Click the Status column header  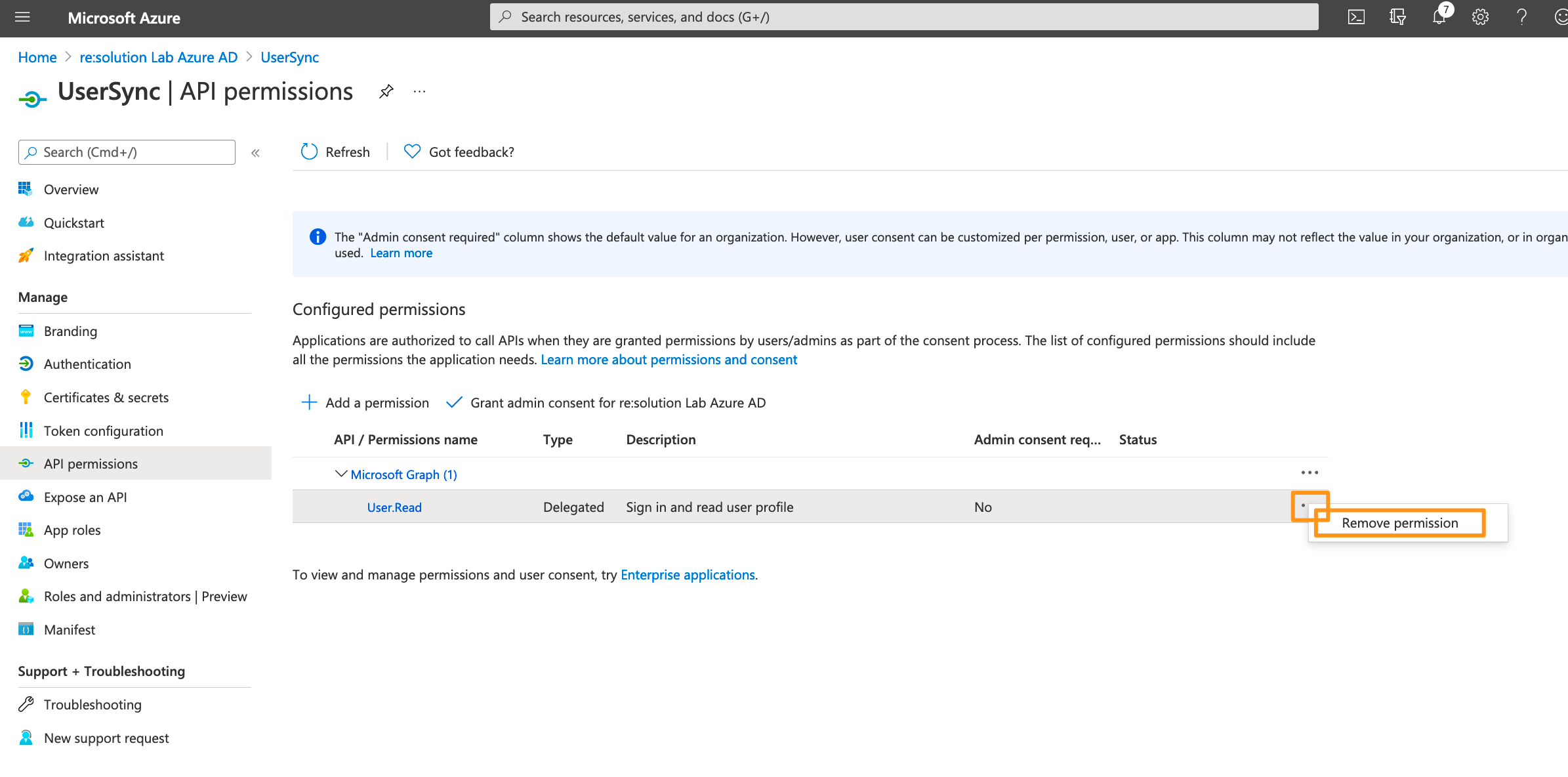point(1138,440)
